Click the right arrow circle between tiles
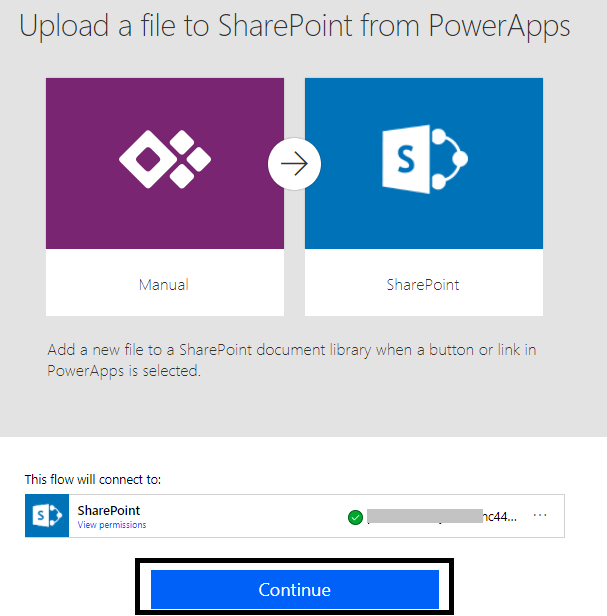The height and width of the screenshot is (616, 607). 294,163
